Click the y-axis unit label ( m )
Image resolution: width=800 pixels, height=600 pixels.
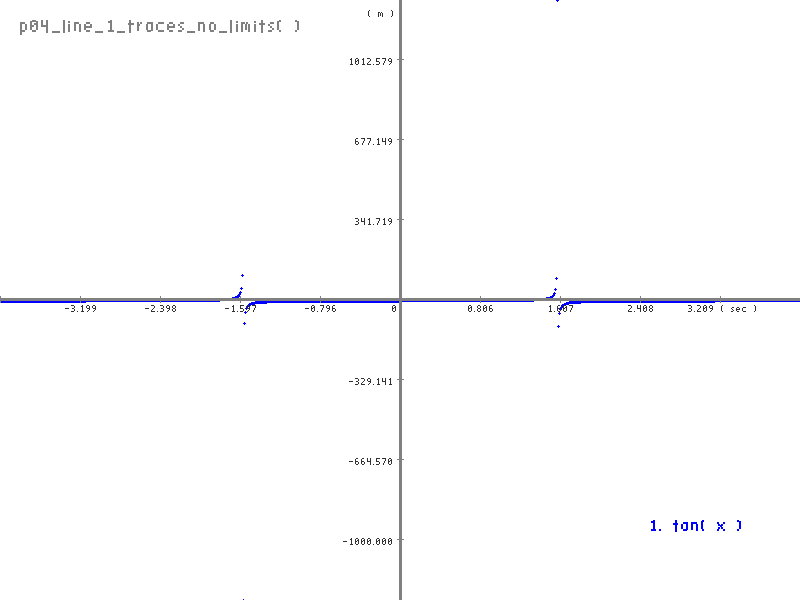[x=381, y=14]
